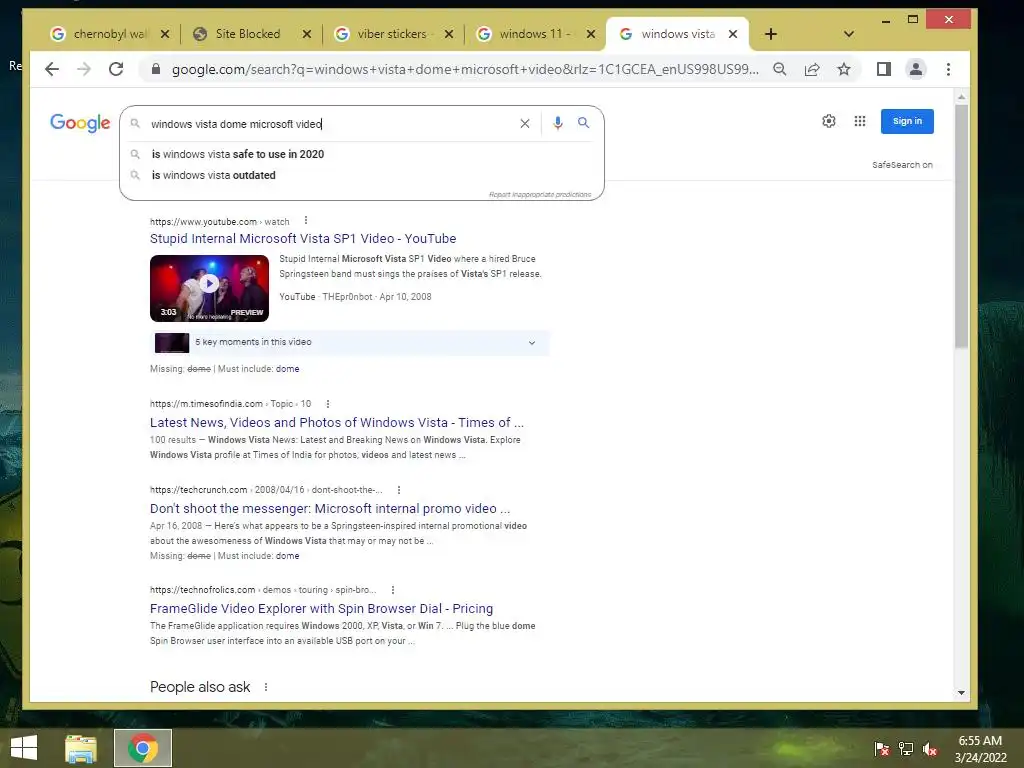This screenshot has width=1024, height=768.
Task: Open the Chrome profile avatar menu
Action: click(x=916, y=69)
